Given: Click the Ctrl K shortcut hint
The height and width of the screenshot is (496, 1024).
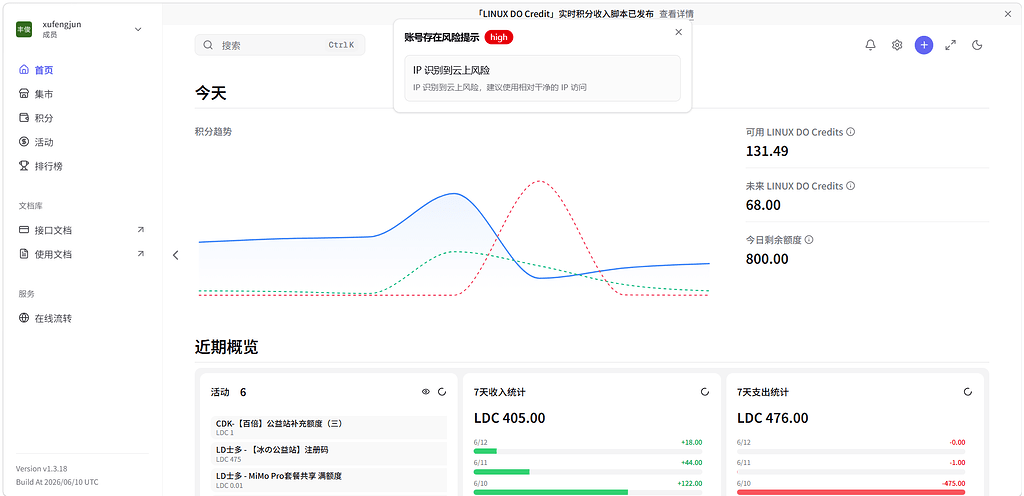Looking at the screenshot, I should (x=341, y=45).
